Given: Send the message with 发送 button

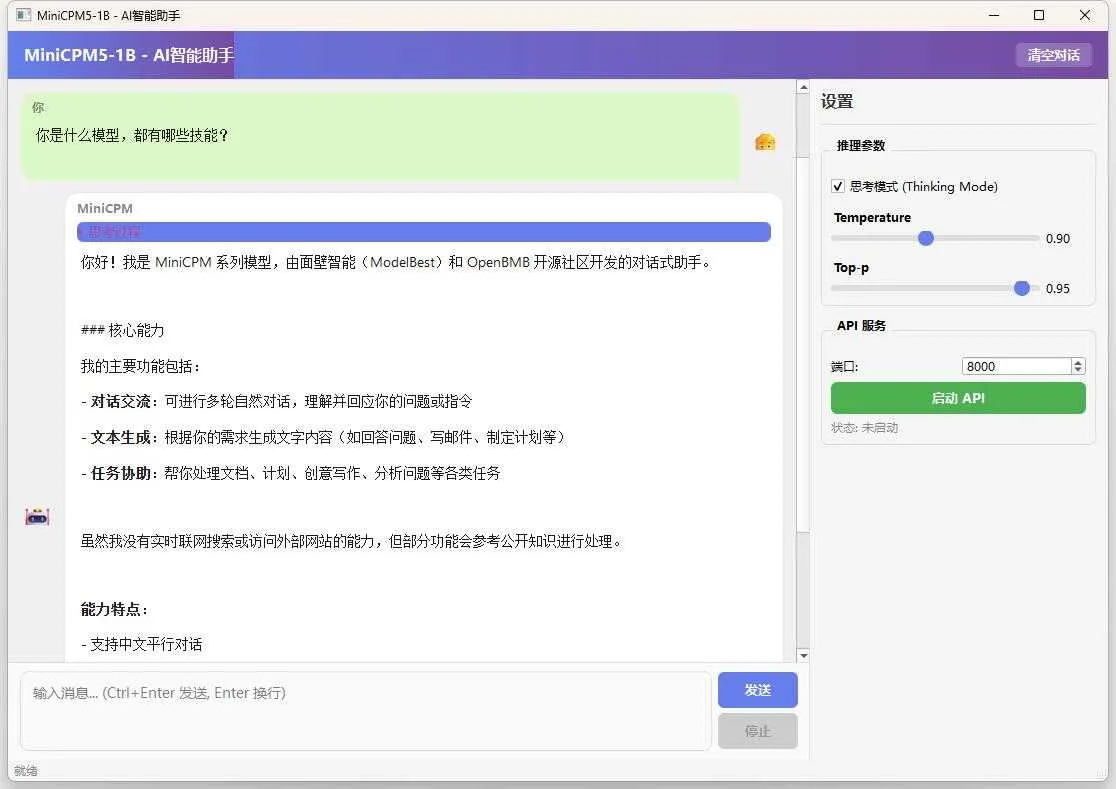Looking at the screenshot, I should pyautogui.click(x=757, y=690).
